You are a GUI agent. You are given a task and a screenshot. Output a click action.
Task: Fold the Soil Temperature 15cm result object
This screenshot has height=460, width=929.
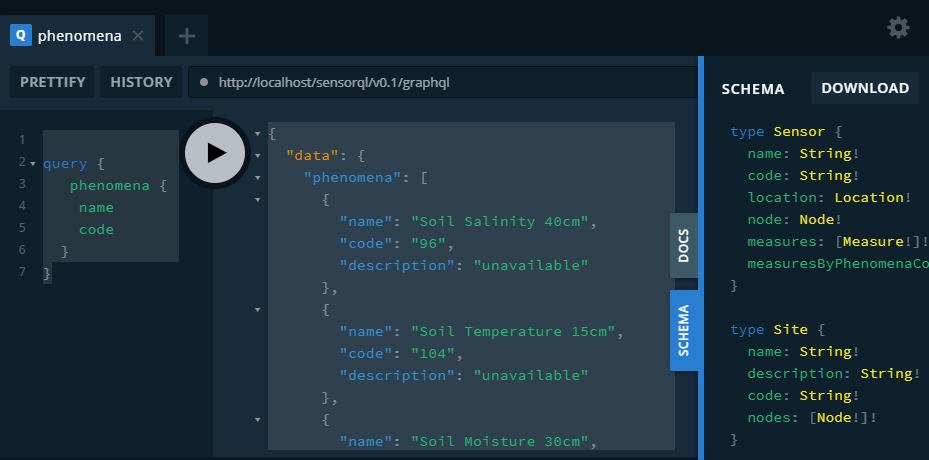(259, 309)
